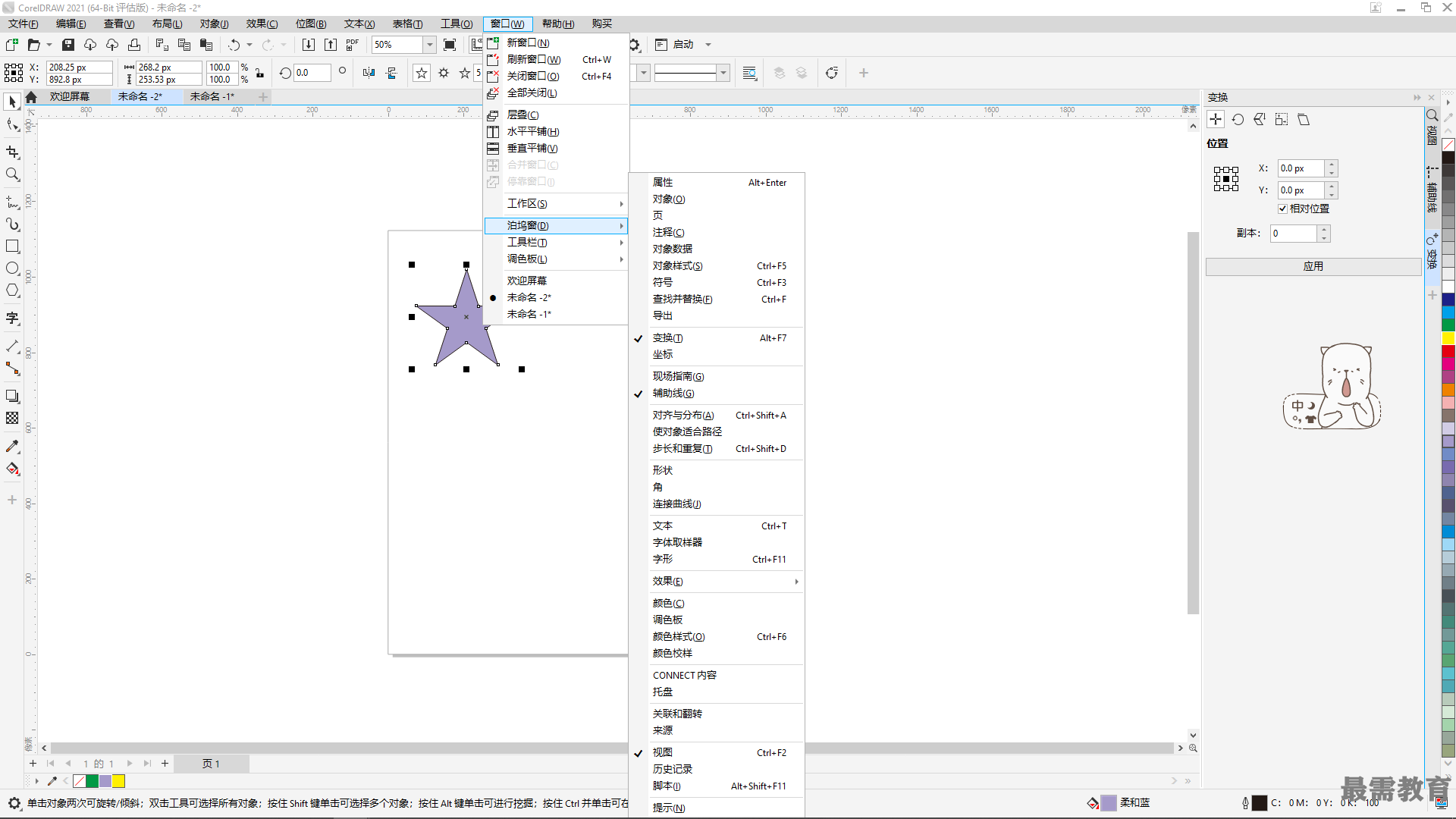Select the Artistic Media tool
The image size is (1456, 819).
pos(12,224)
